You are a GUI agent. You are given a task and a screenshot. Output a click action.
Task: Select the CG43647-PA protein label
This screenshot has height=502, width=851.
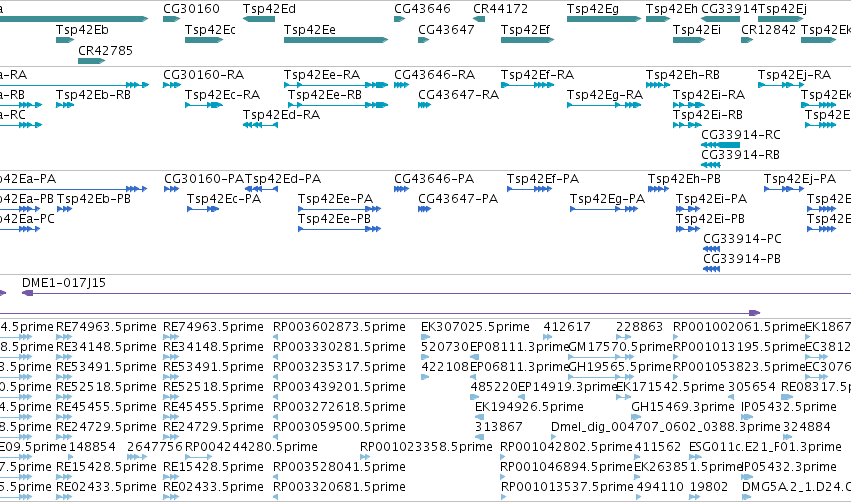tap(458, 199)
